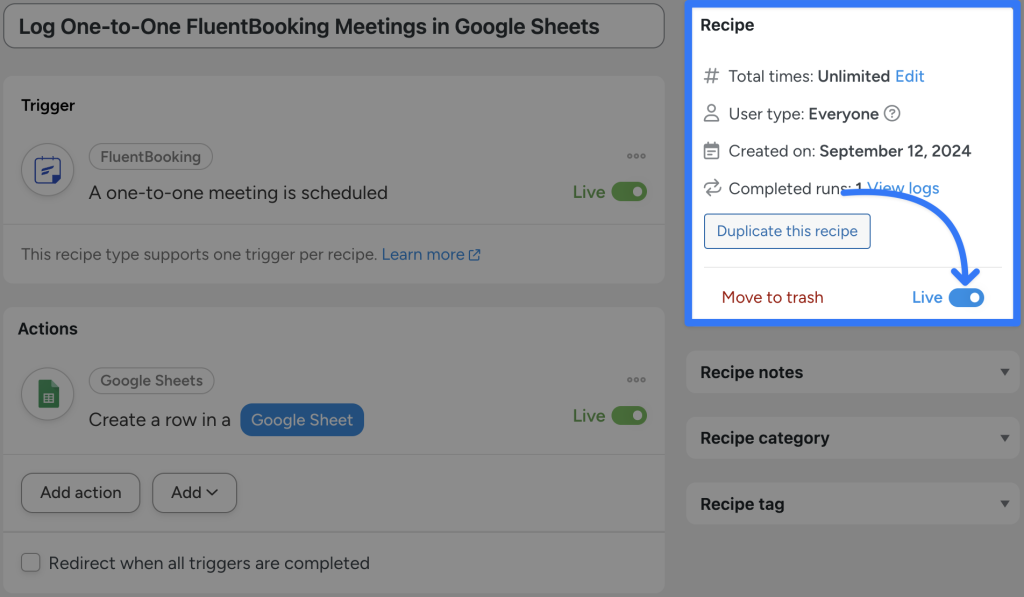This screenshot has height=597, width=1024.
Task: Click the completed runs sync icon
Action: [712, 188]
